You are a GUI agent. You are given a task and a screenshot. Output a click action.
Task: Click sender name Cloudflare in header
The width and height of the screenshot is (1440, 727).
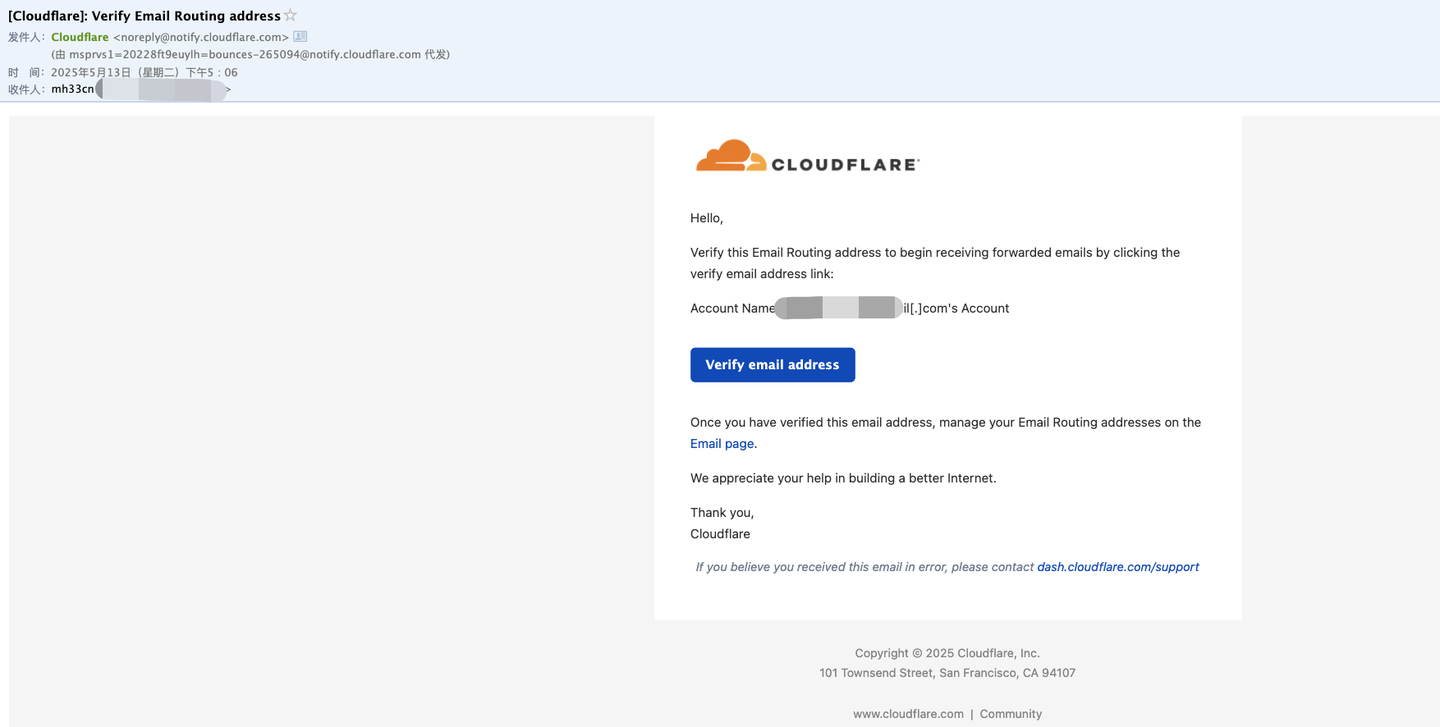[80, 37]
